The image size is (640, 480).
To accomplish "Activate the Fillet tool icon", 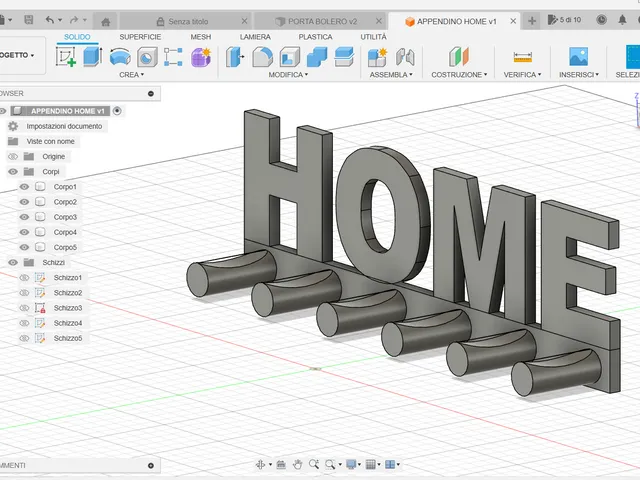I will tap(262, 57).
